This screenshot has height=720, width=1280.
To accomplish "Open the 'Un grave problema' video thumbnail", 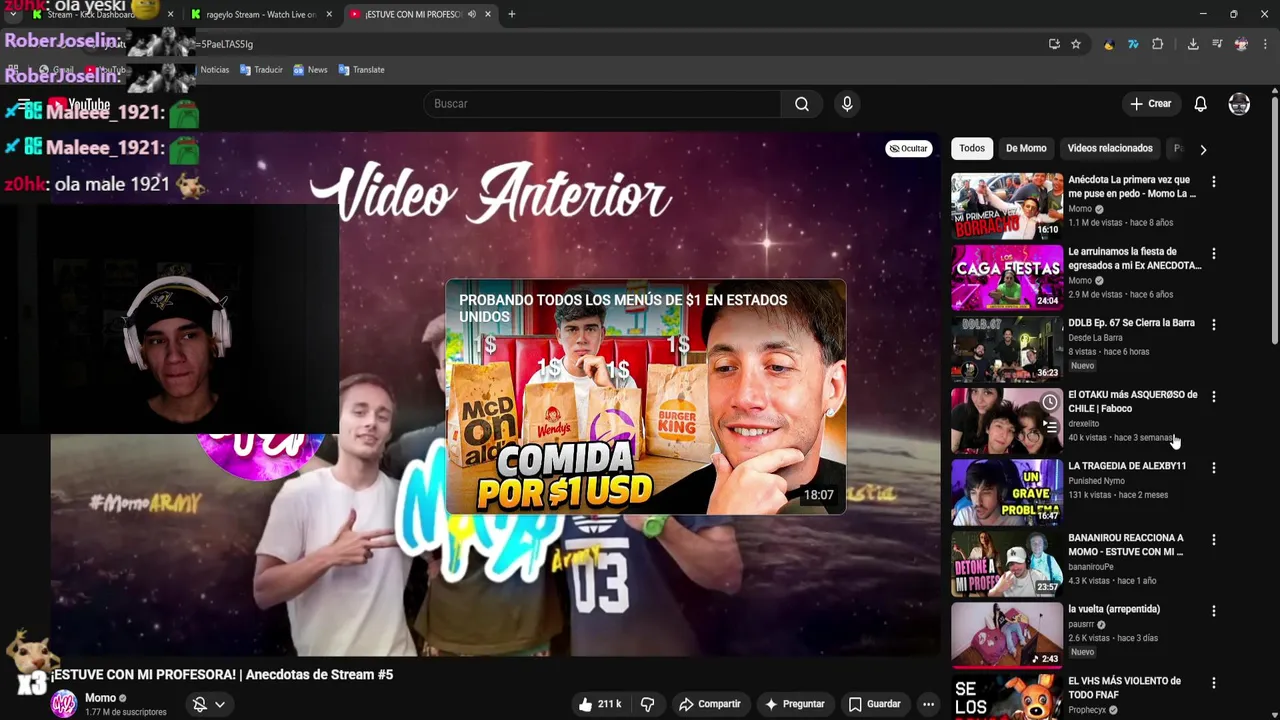I will (1007, 492).
